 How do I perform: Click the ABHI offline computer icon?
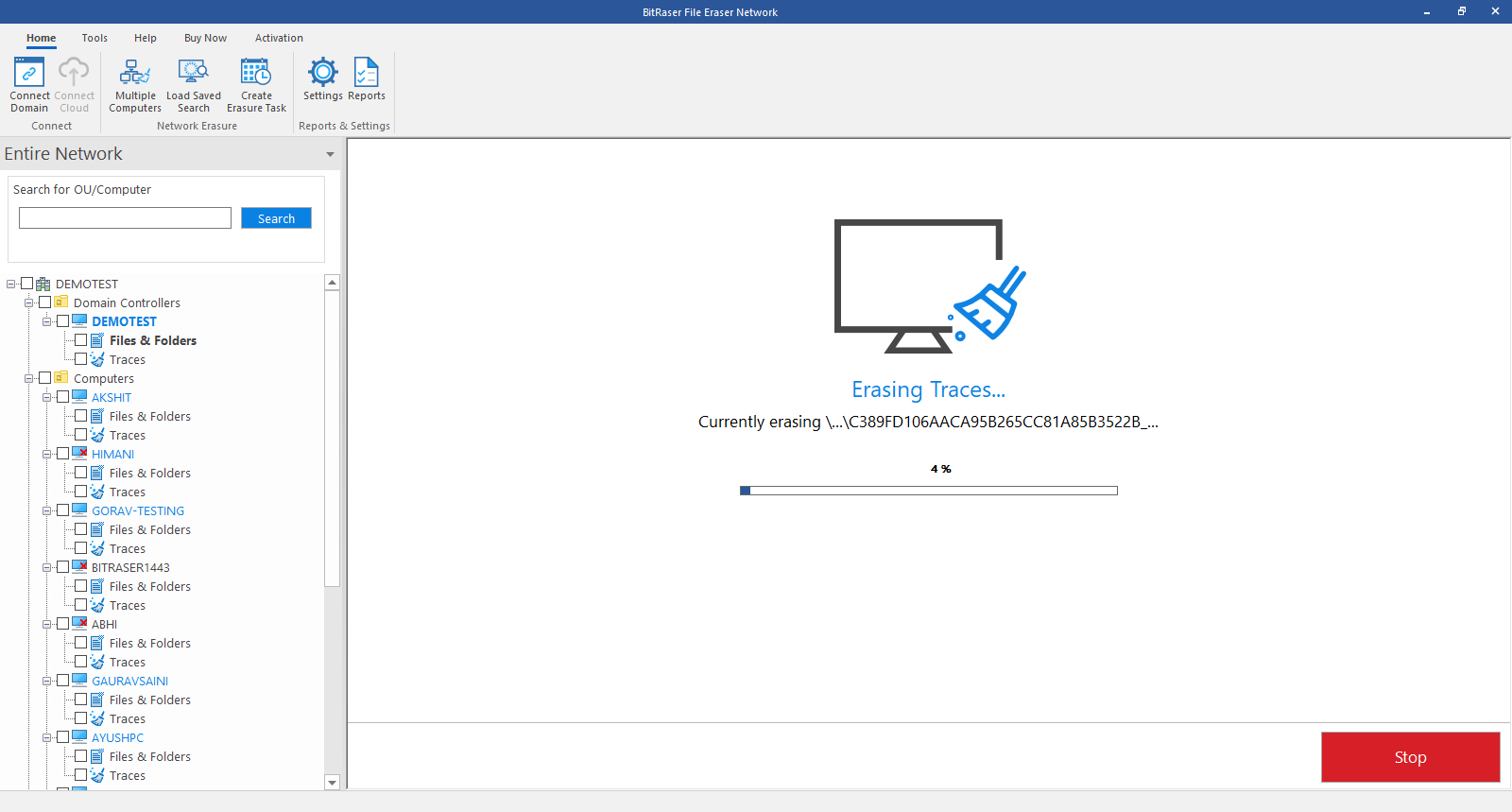pyautogui.click(x=79, y=624)
